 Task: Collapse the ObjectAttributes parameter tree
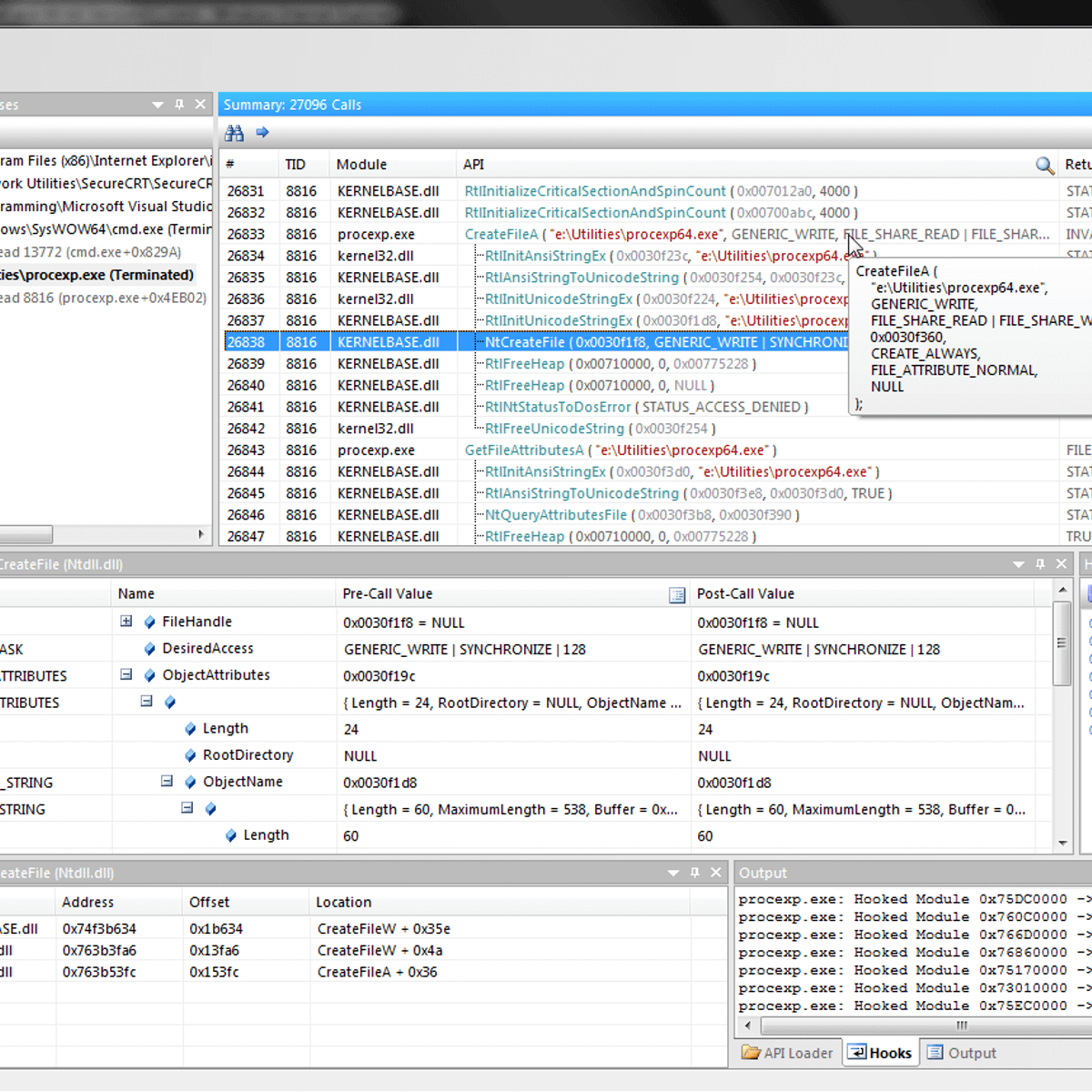pyautogui.click(x=126, y=675)
